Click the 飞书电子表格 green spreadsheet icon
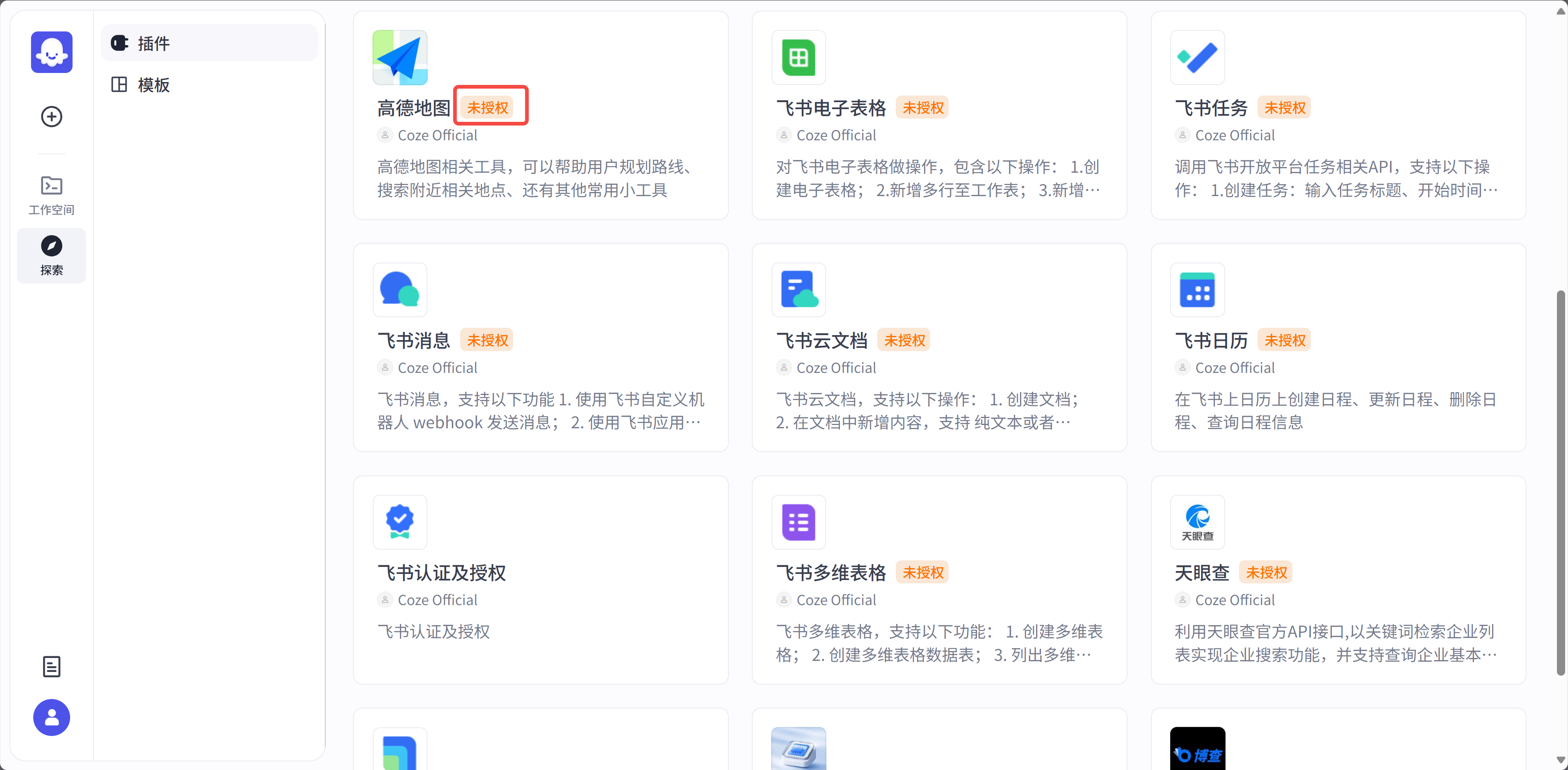This screenshot has width=1568, height=770. [799, 58]
